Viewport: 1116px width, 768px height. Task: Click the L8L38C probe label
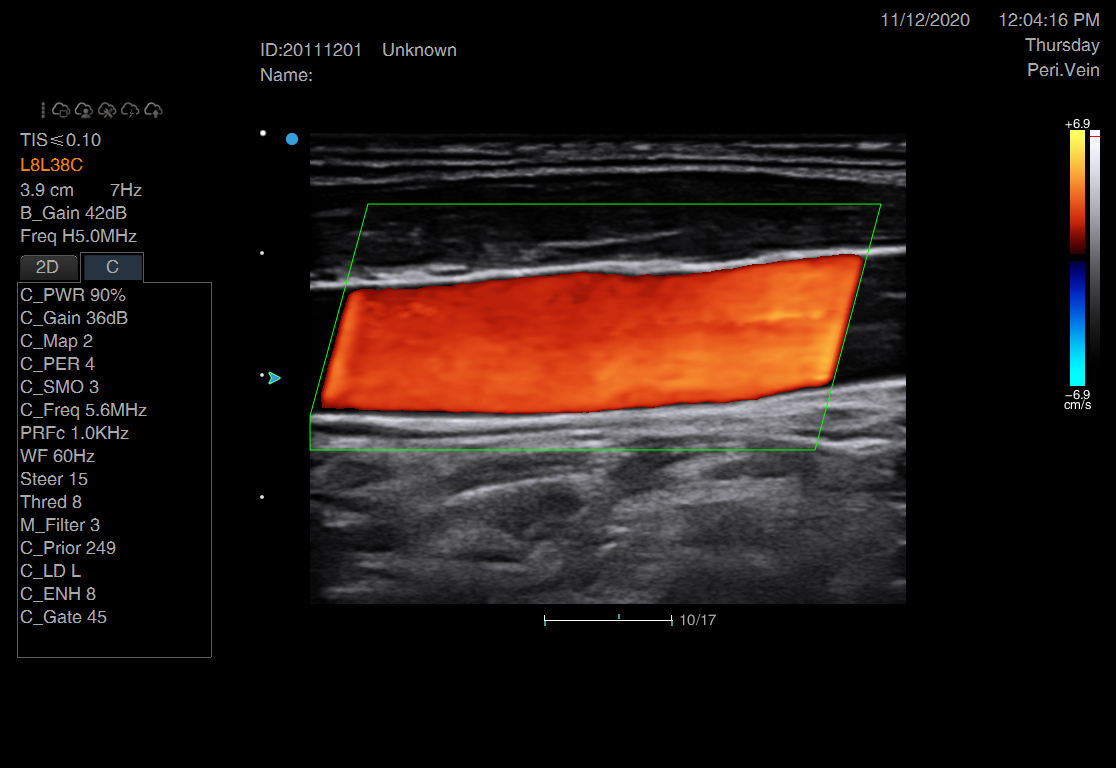(51, 165)
